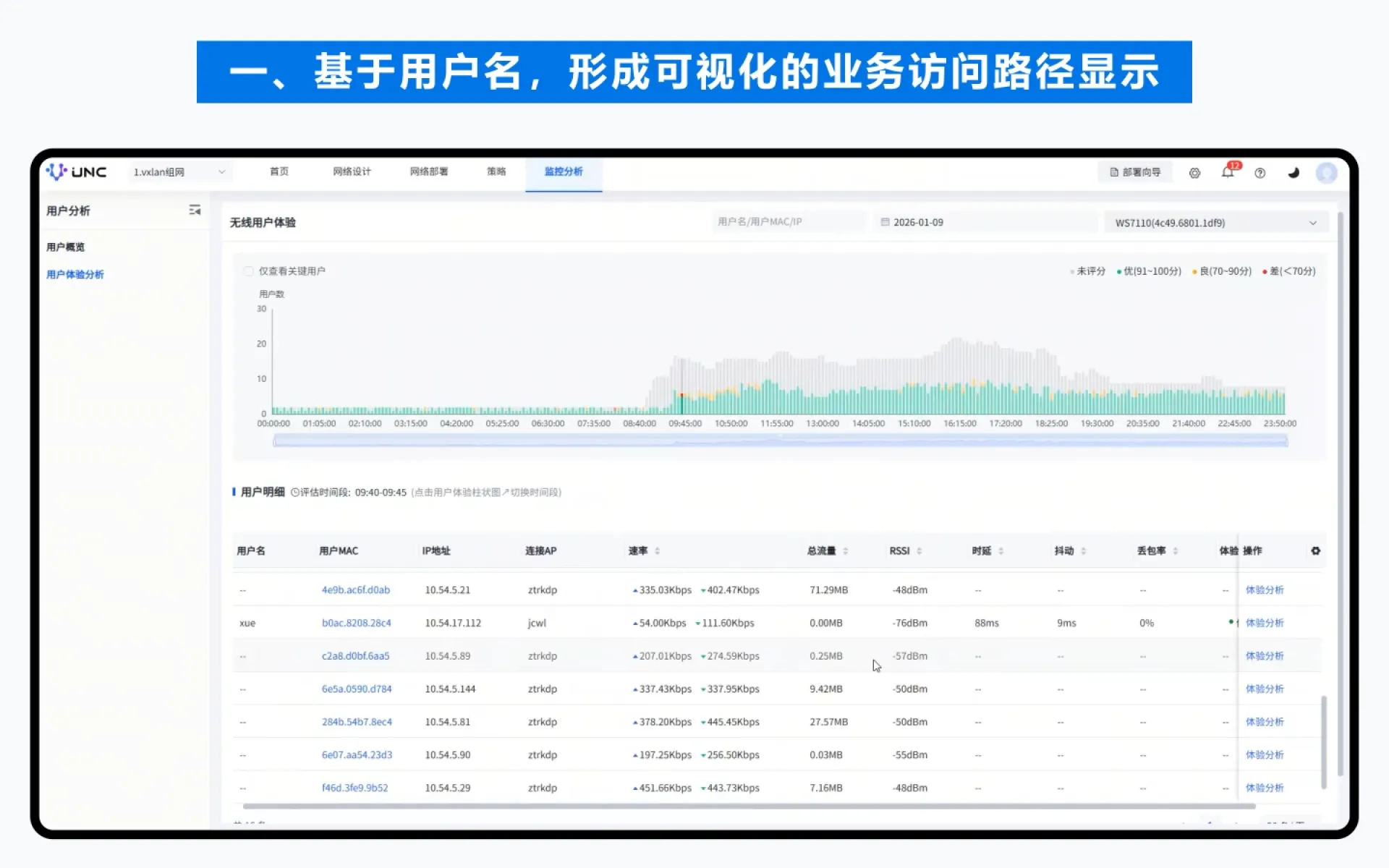The height and width of the screenshot is (868, 1389).
Task: Open table column settings gear icon
Action: pos(1315,550)
